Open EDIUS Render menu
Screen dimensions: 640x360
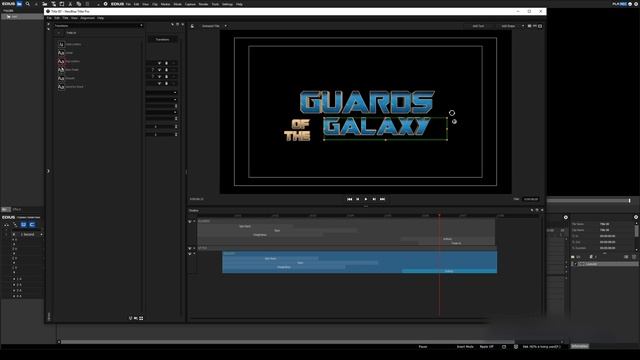[203, 4]
